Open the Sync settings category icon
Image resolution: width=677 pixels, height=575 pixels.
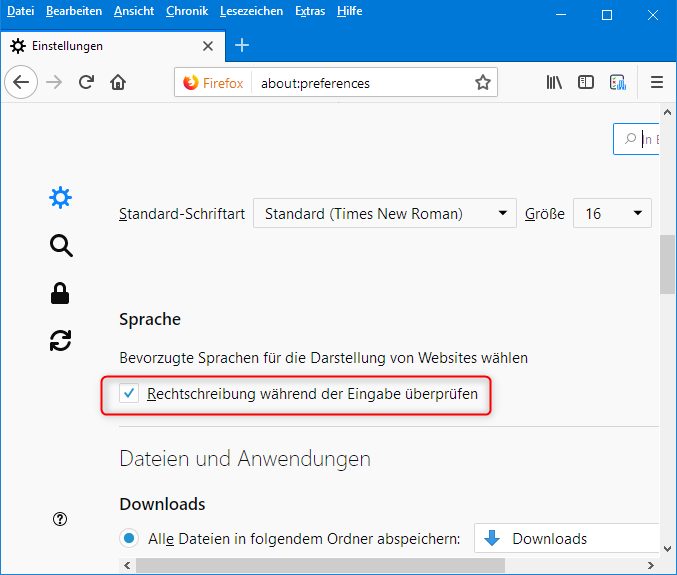[x=61, y=340]
